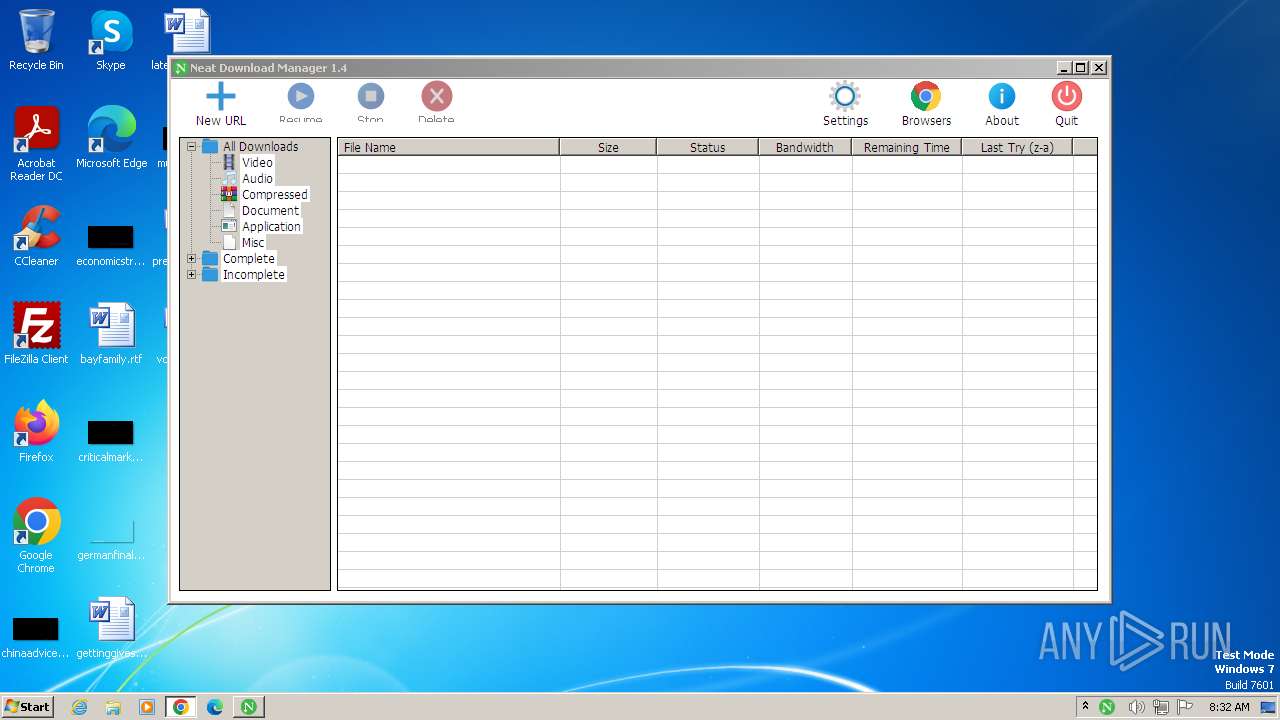Select the Application category

[271, 226]
